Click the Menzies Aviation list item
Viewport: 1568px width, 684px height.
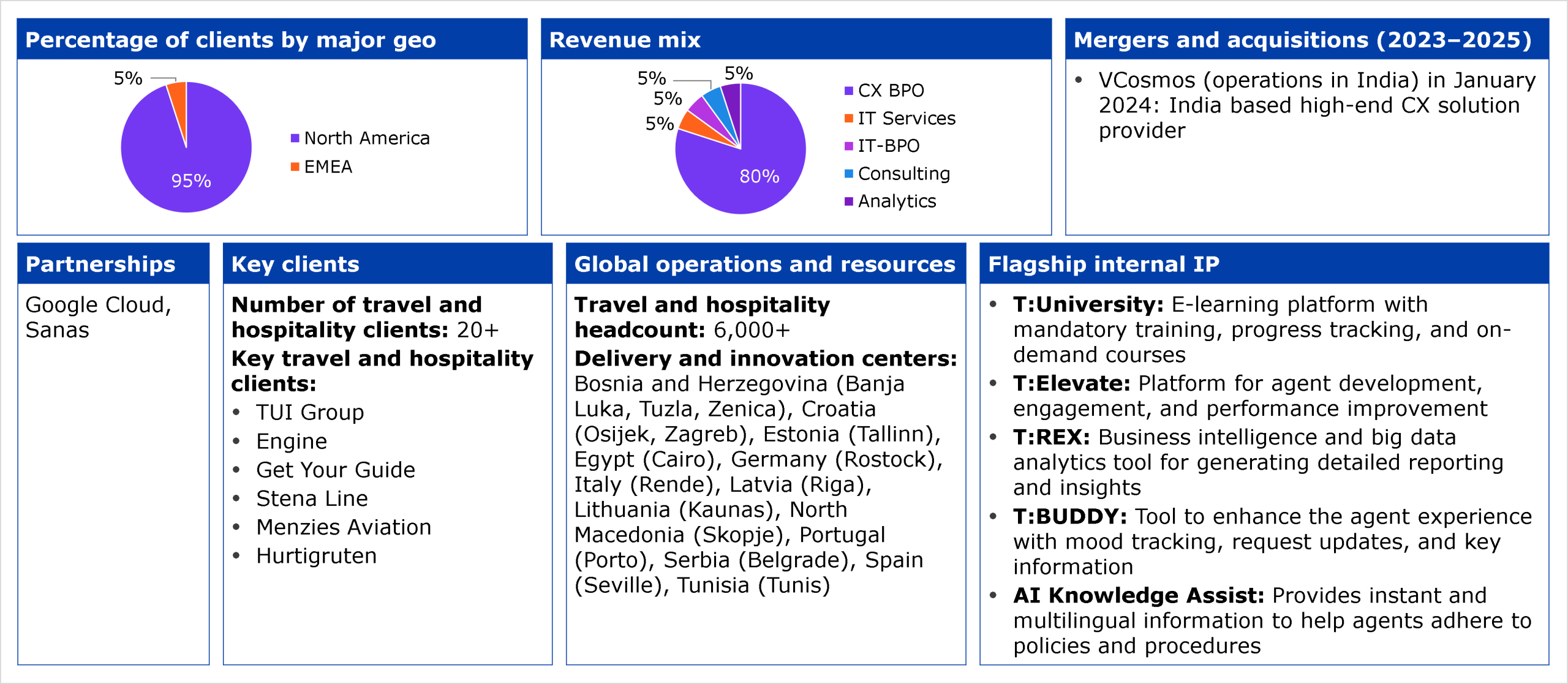(344, 527)
